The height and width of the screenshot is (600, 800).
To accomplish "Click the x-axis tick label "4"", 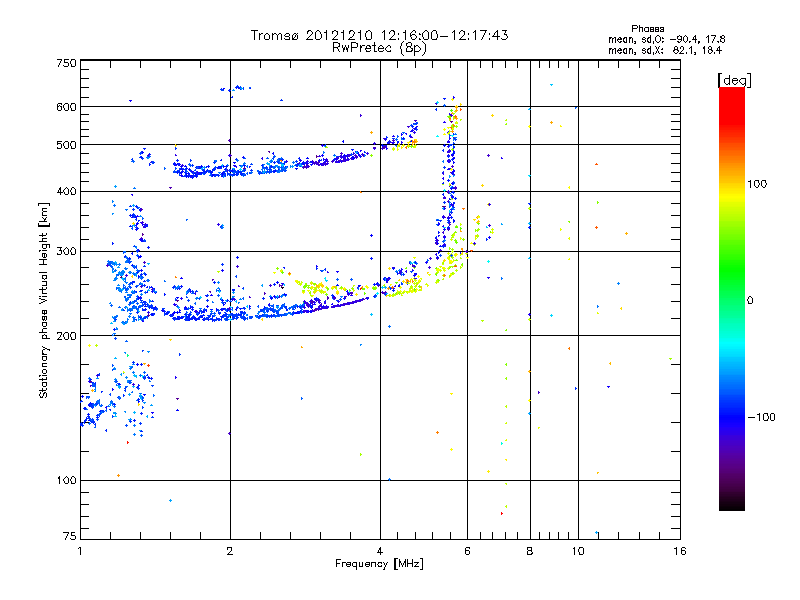I will pyautogui.click(x=380, y=551).
